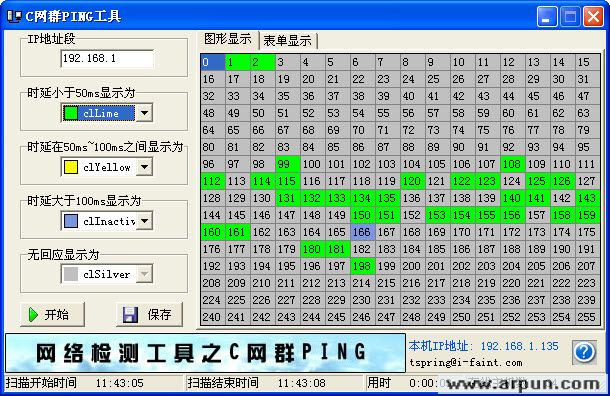Select green grid cell 141
Screen dimensions: 610x396
pyautogui.click(x=538, y=198)
